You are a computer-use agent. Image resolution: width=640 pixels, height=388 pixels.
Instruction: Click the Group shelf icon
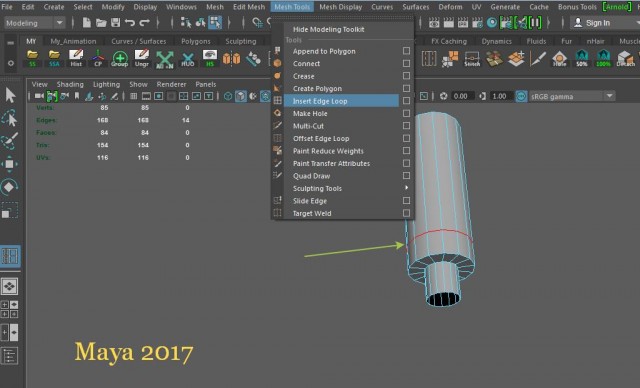120,58
